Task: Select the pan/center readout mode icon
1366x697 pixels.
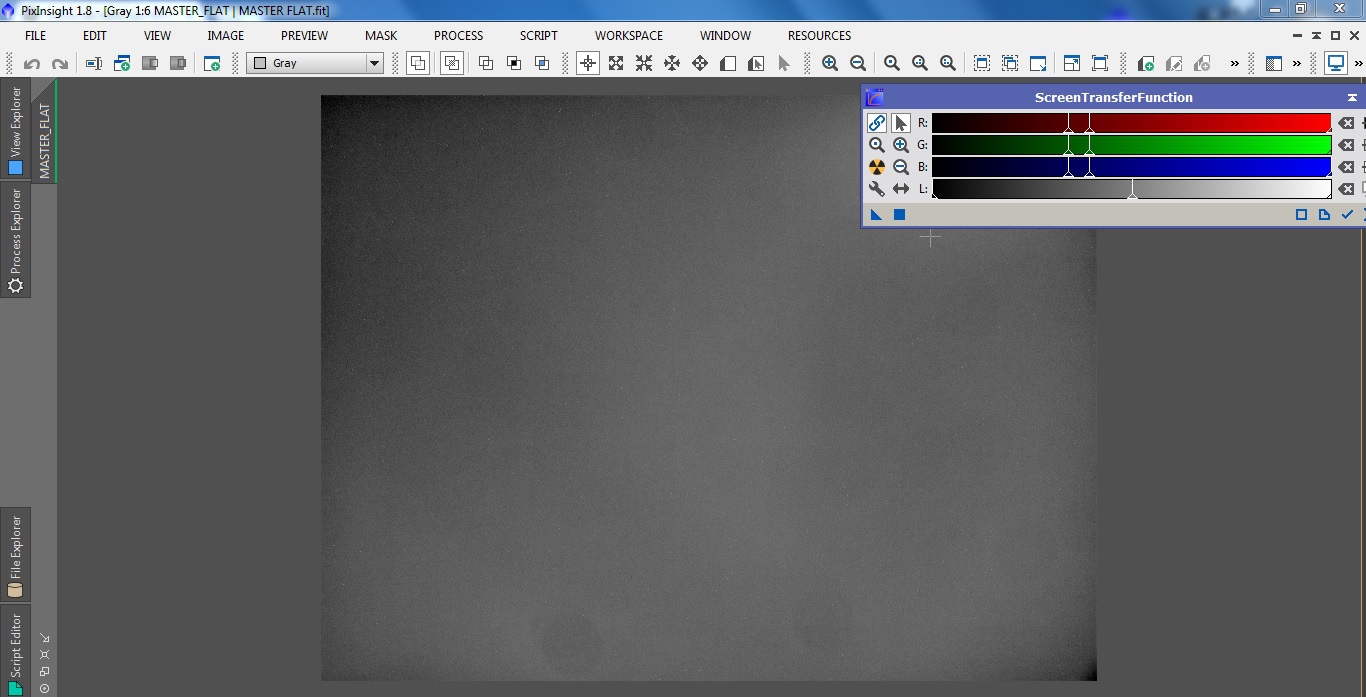Action: (588, 63)
